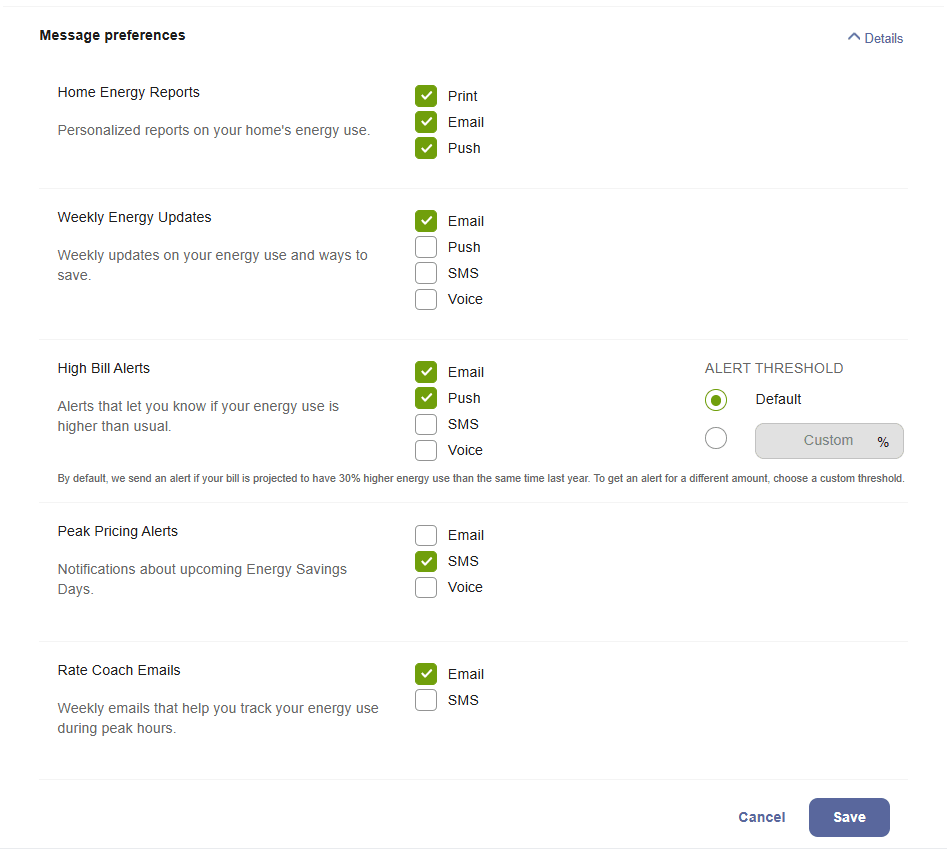Select the custom alert threshold option
The width and height of the screenshot is (947, 849).
(716, 438)
